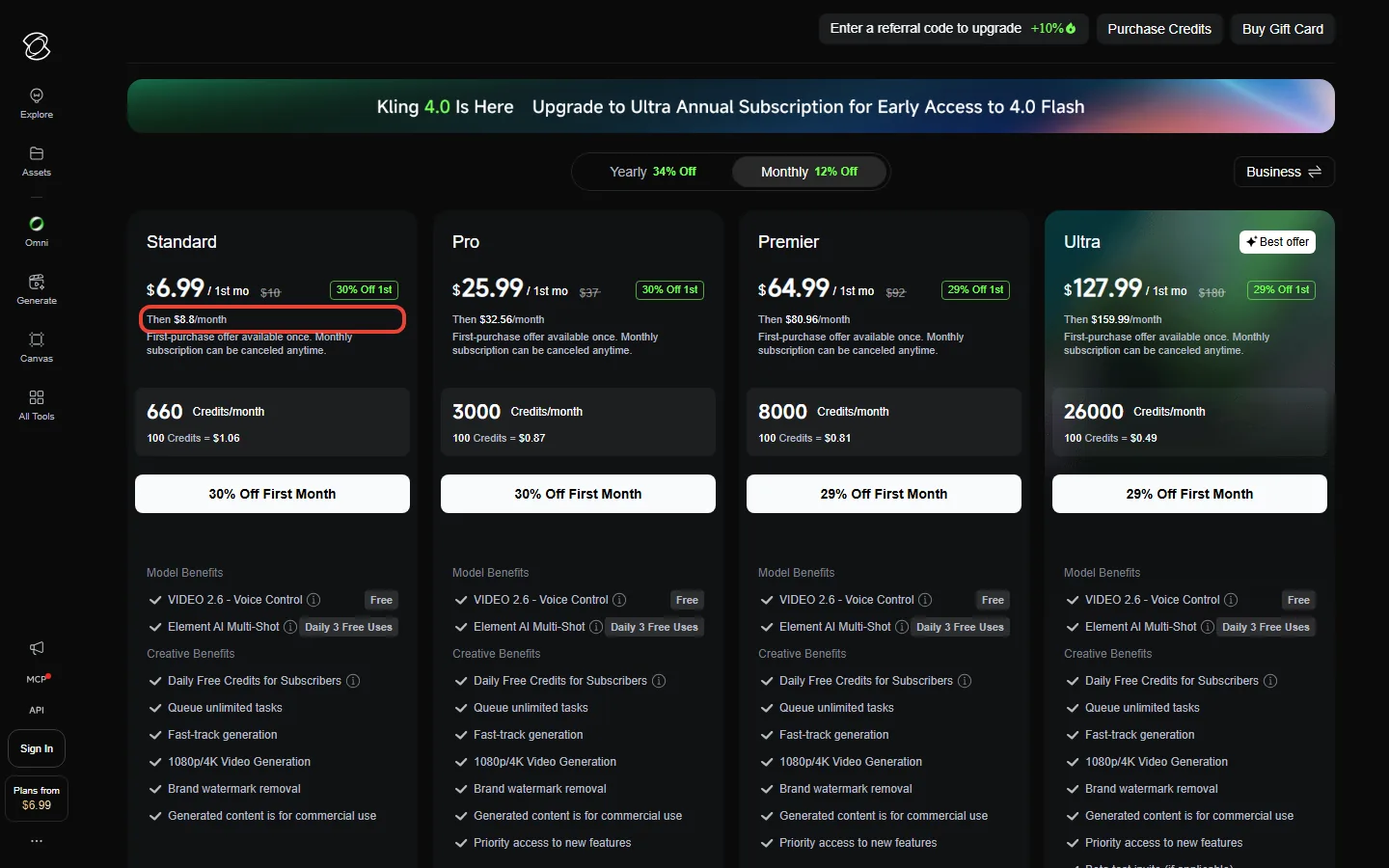1389x868 pixels.
Task: Show info for Premier Element AI Multi-Shot
Action: pos(902,627)
